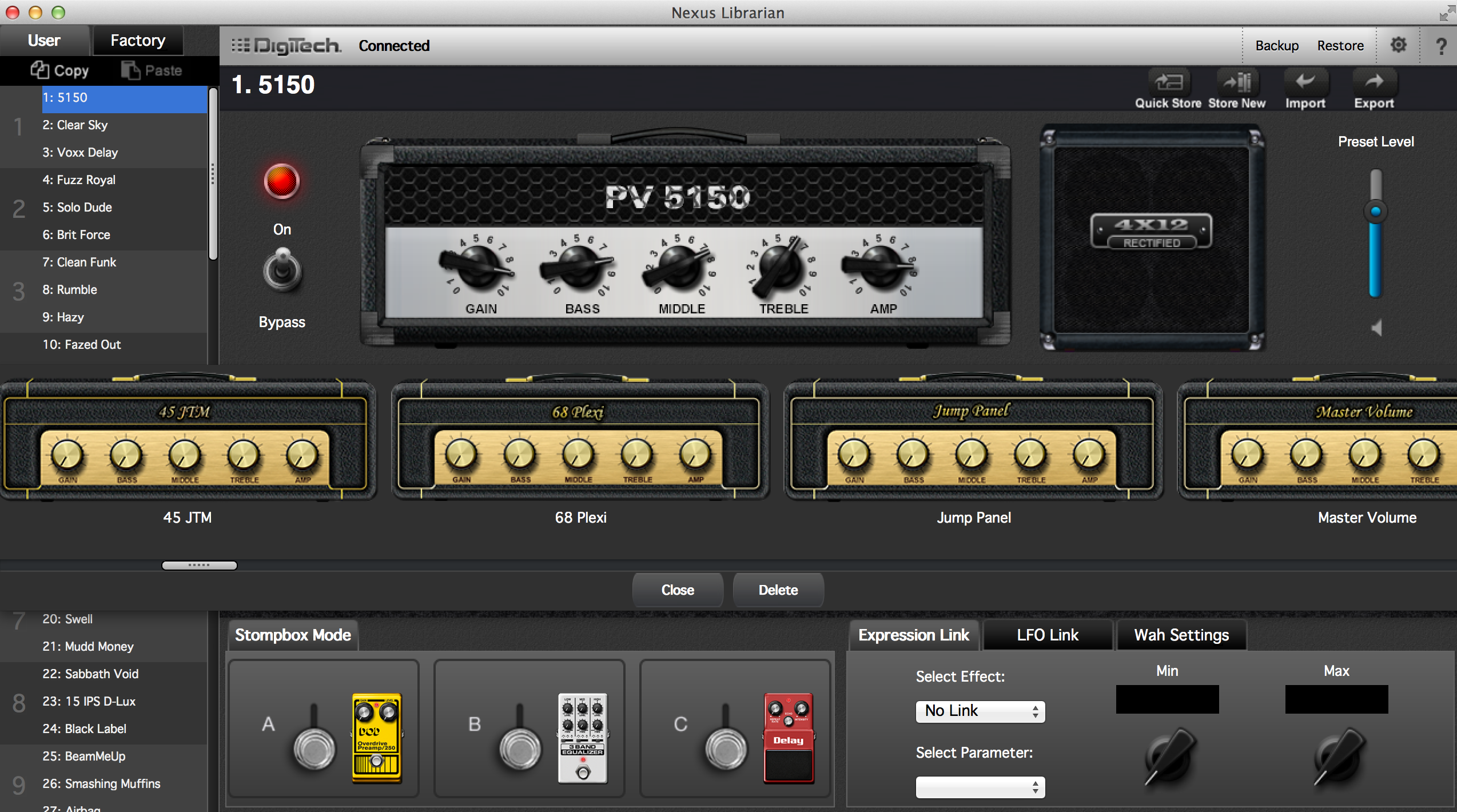Open settings with the gear icon
The image size is (1457, 812).
point(1398,45)
